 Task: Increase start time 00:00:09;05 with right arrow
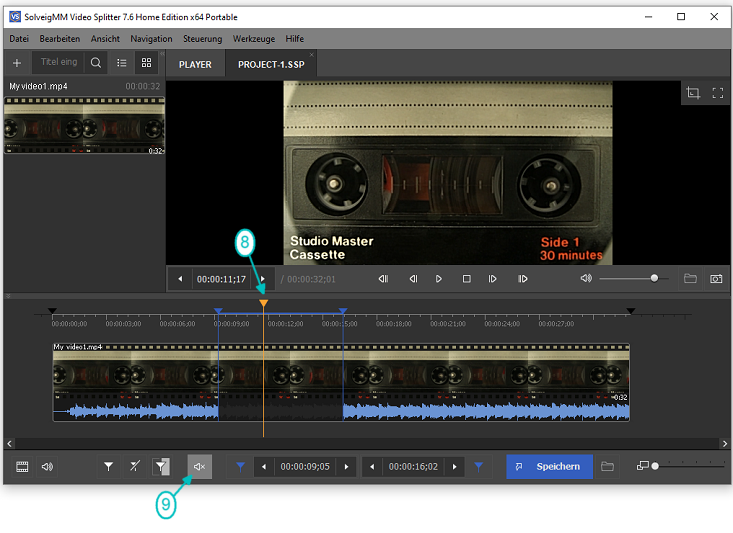pyautogui.click(x=346, y=466)
